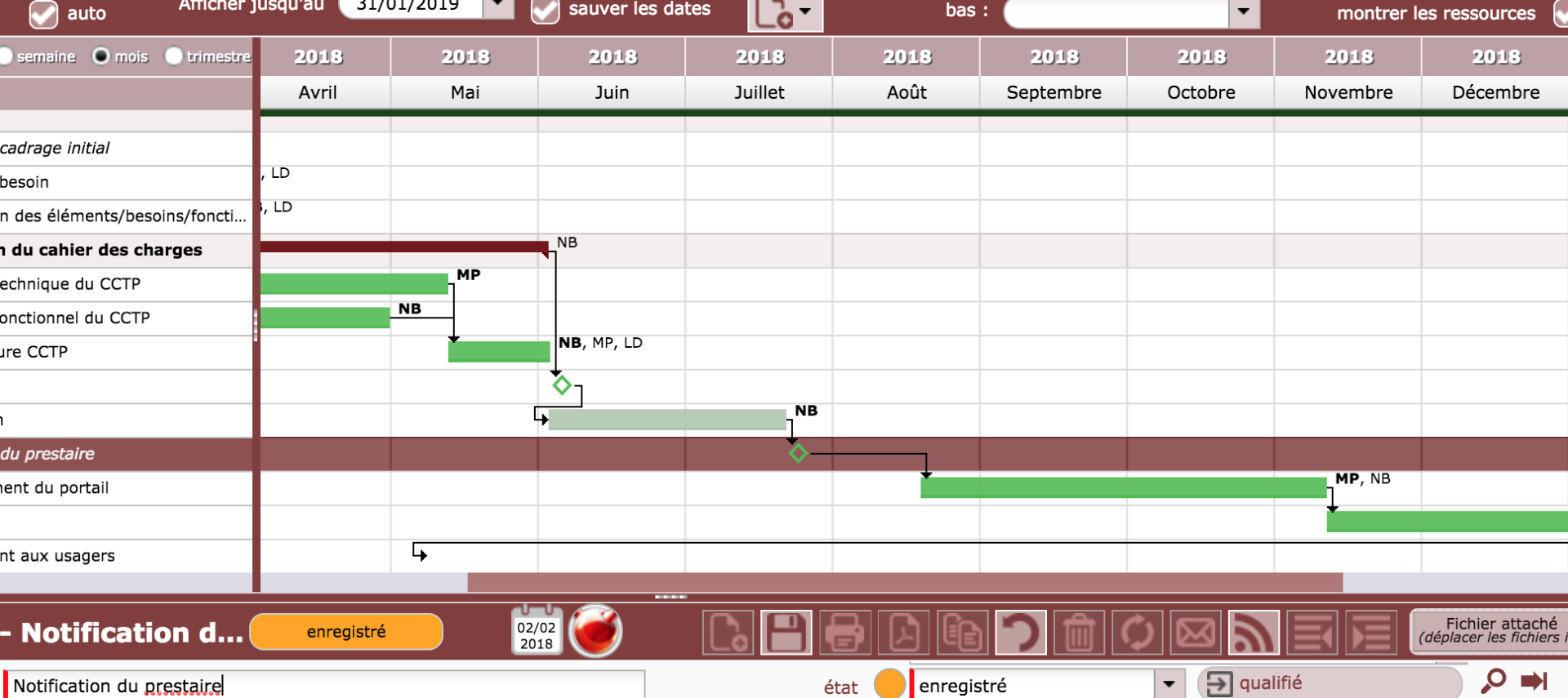This screenshot has width=1568, height=698.
Task: Click the arrow-to-bar icon at bottom right
Action: tap(1535, 682)
